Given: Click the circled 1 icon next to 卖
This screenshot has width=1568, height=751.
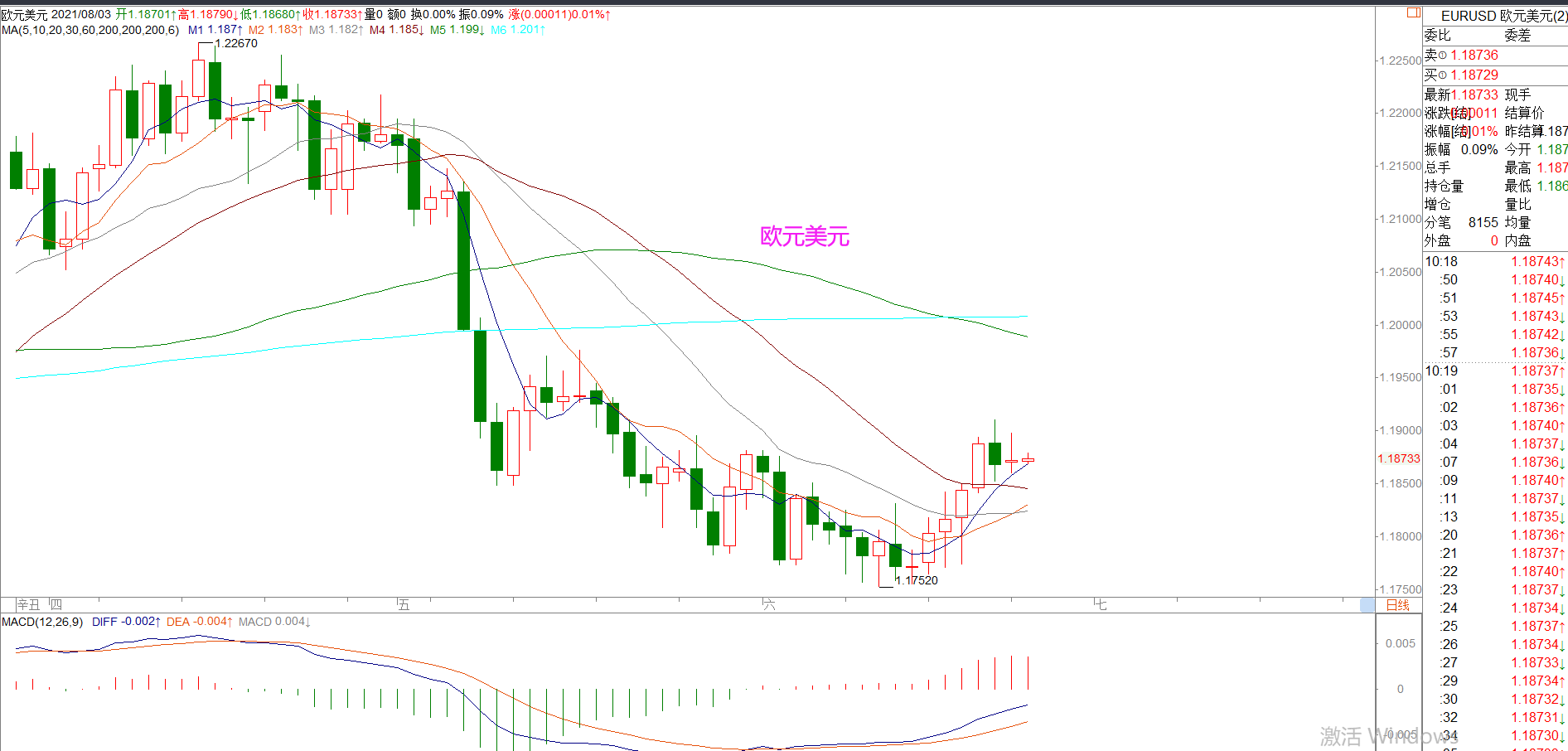Looking at the screenshot, I should pos(1443,56).
